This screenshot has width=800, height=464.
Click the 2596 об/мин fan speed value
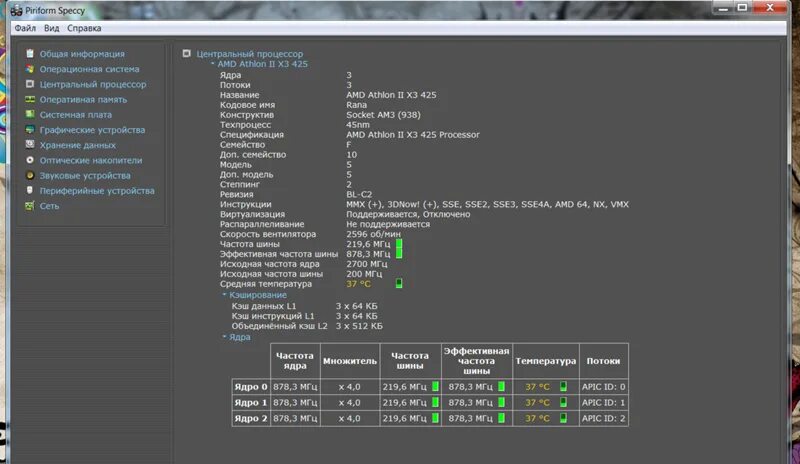[373, 234]
